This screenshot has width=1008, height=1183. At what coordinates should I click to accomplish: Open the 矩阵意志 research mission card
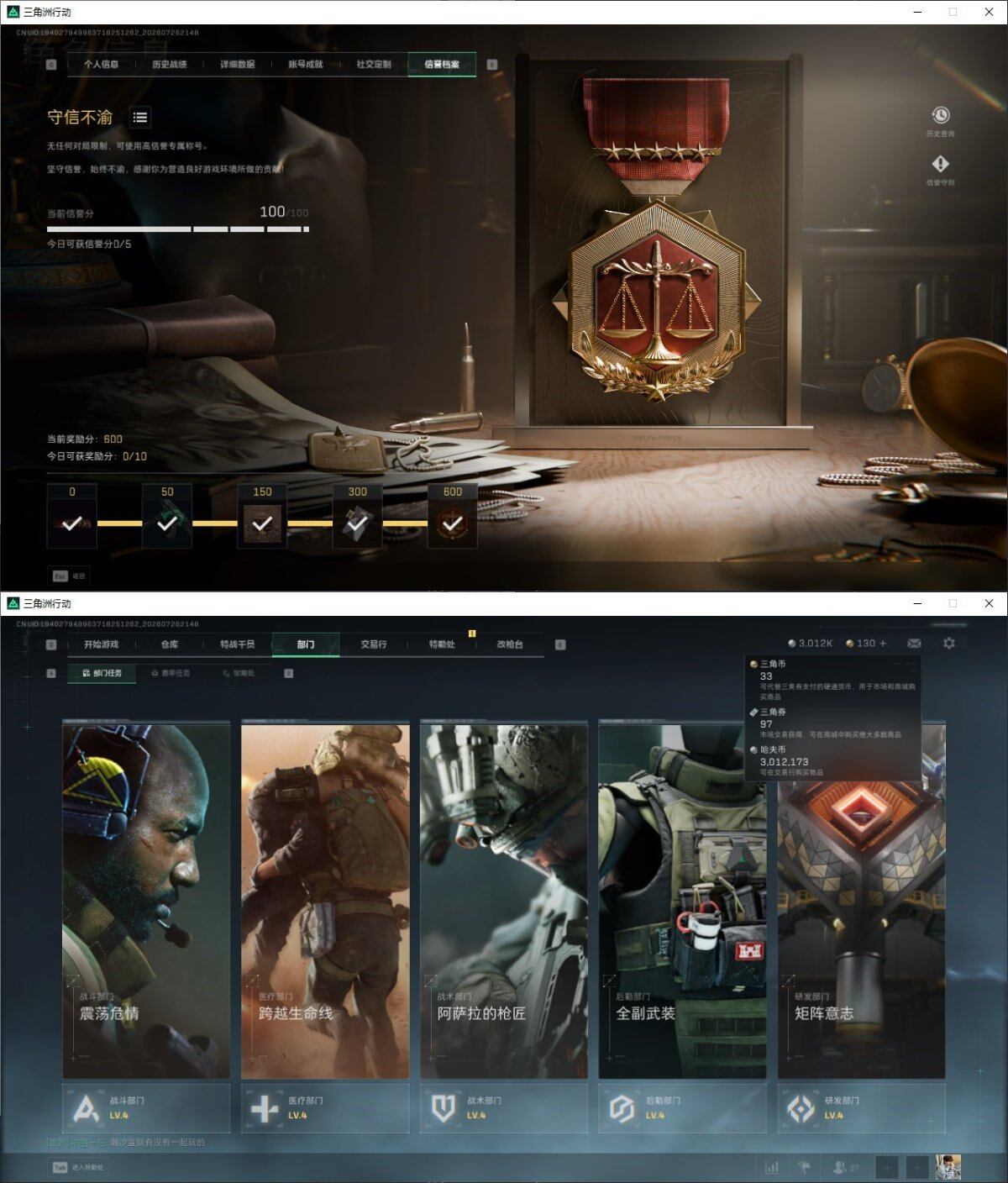click(x=861, y=900)
